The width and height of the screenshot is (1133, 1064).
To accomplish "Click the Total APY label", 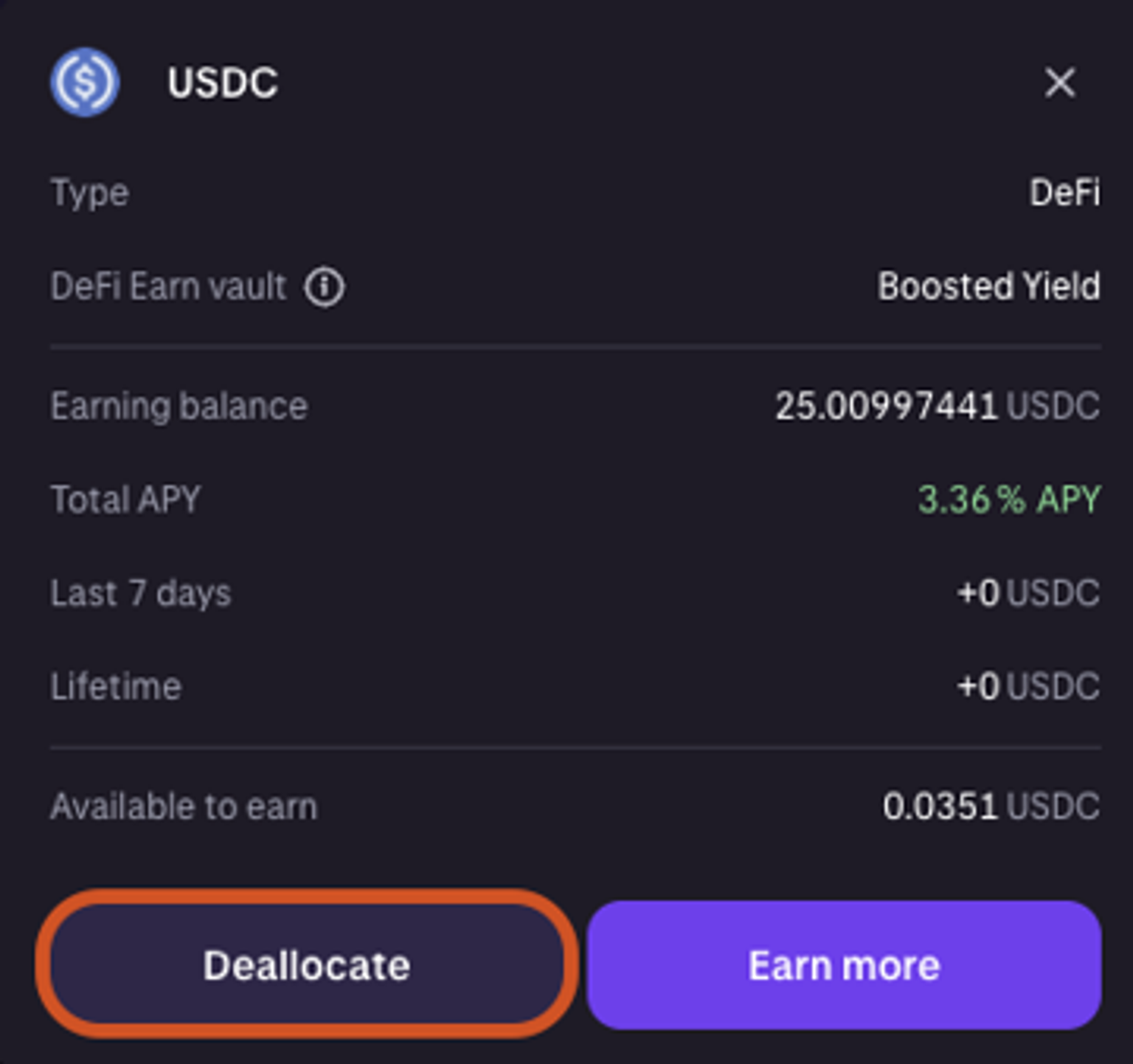I will click(125, 500).
